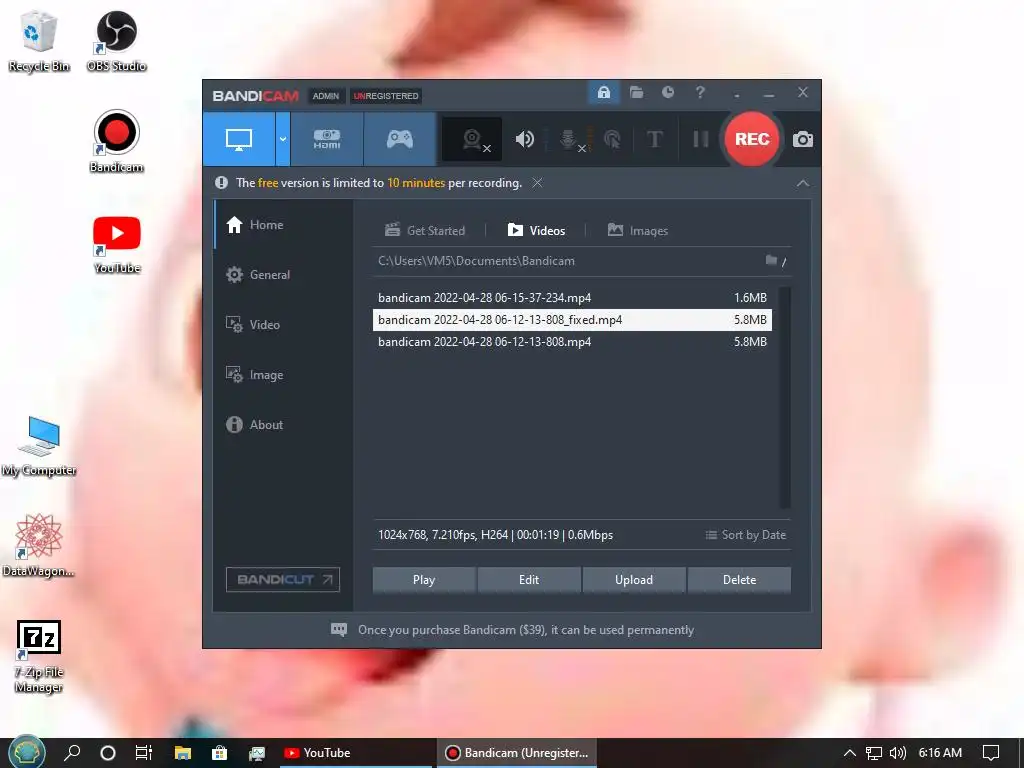The width and height of the screenshot is (1024, 768).
Task: Toggle the speaker sound icon
Action: click(524, 139)
